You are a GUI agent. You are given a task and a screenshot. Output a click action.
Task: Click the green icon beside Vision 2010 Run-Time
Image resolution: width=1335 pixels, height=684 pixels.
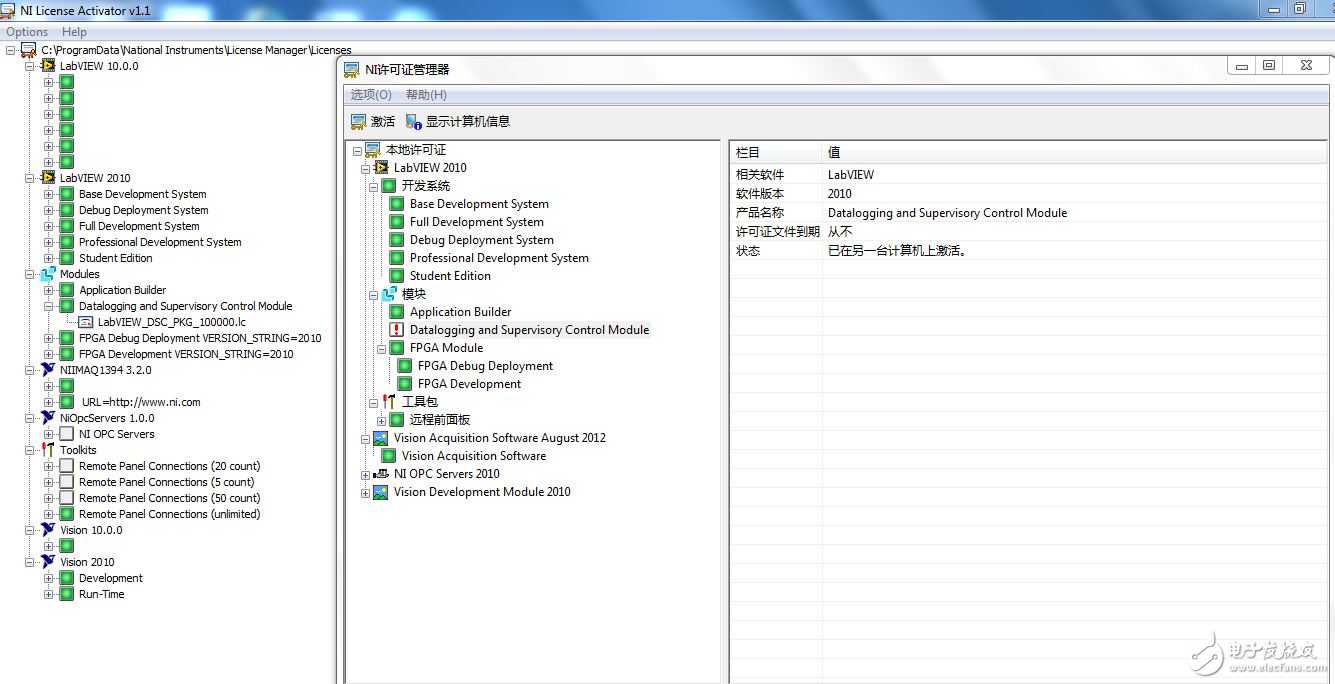coord(67,594)
